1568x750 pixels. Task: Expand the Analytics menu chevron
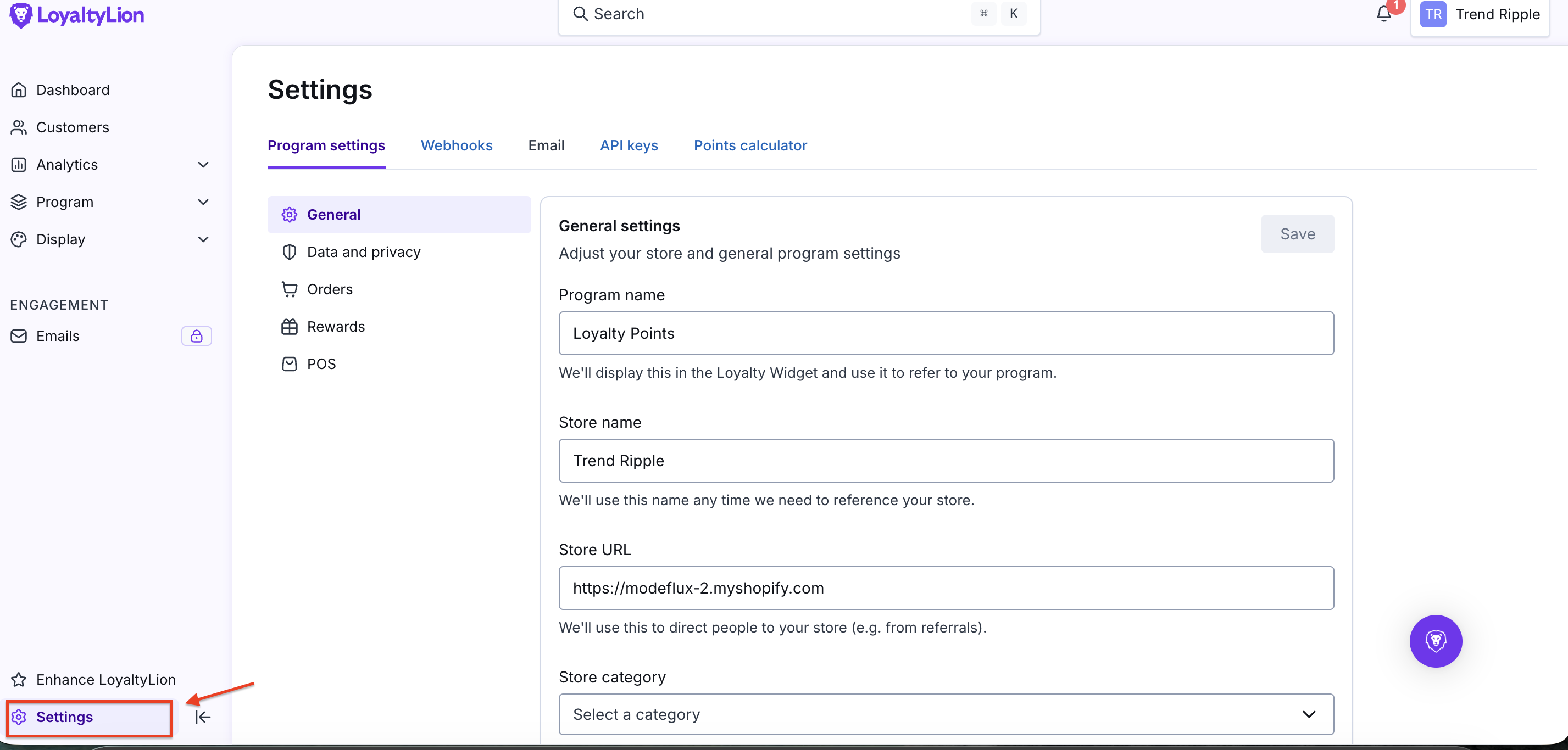[203, 165]
